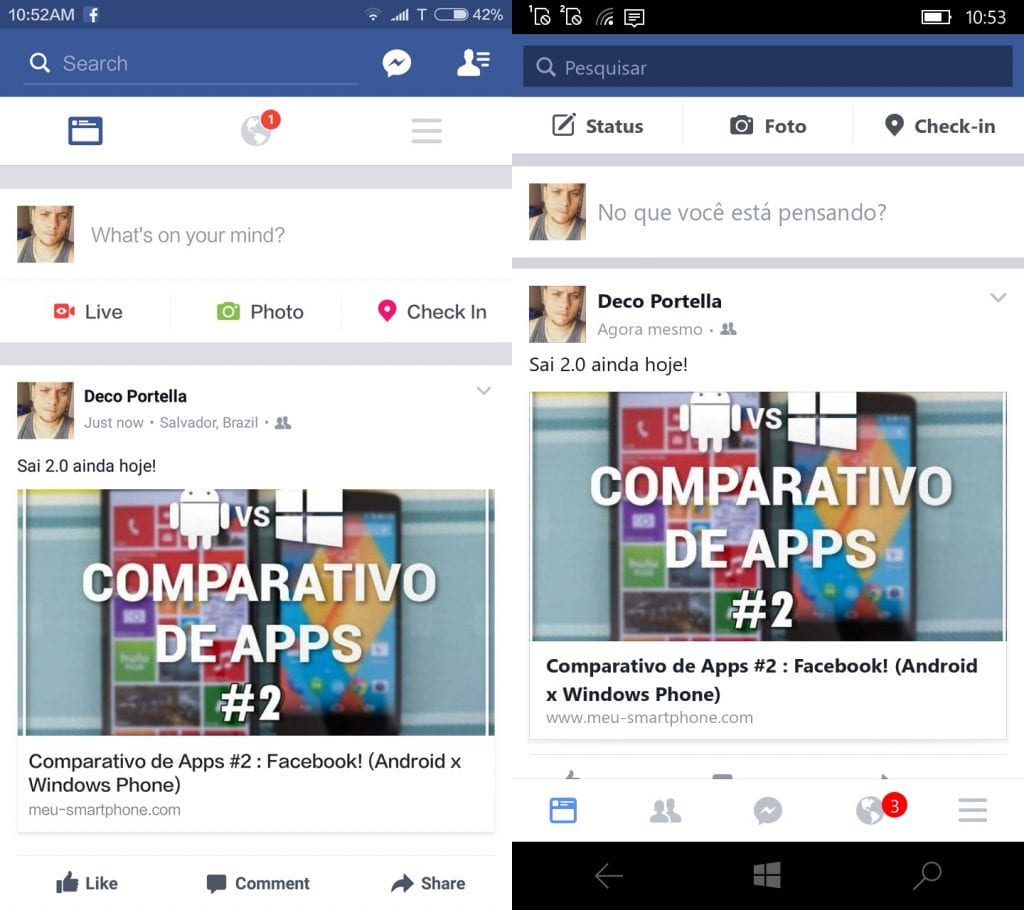Open the hamburger menu tab in Android app
Image resolution: width=1024 pixels, height=910 pixels.
(x=426, y=131)
